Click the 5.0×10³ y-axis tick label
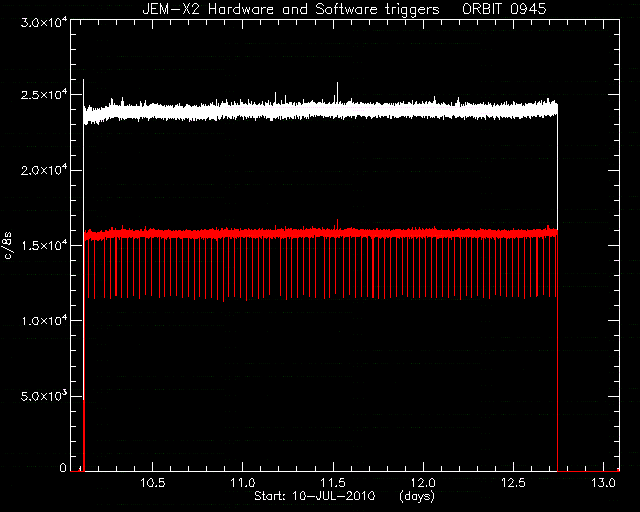 [x=44, y=396]
